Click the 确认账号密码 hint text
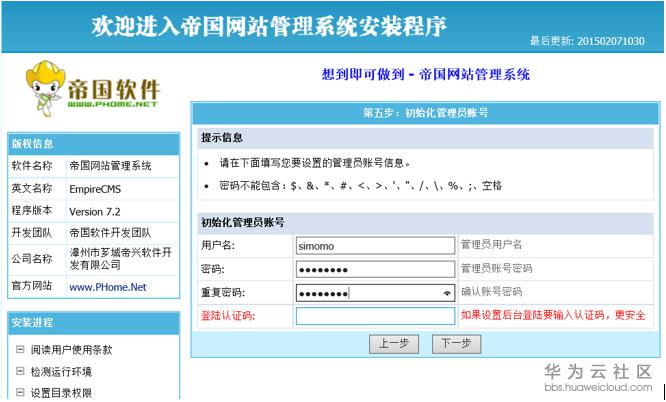The height and width of the screenshot is (402, 666). click(x=491, y=292)
